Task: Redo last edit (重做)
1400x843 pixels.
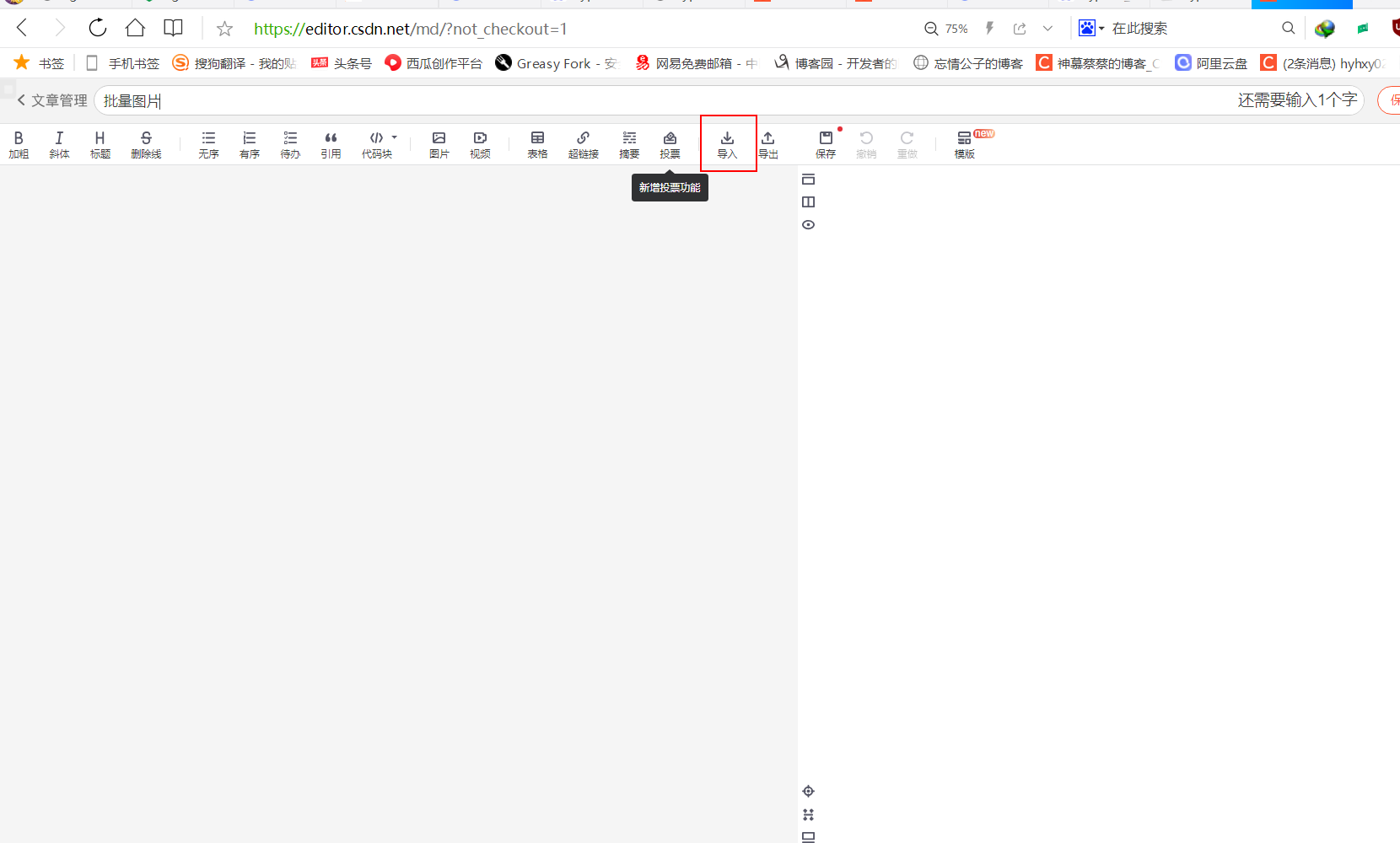Action: pos(907,144)
